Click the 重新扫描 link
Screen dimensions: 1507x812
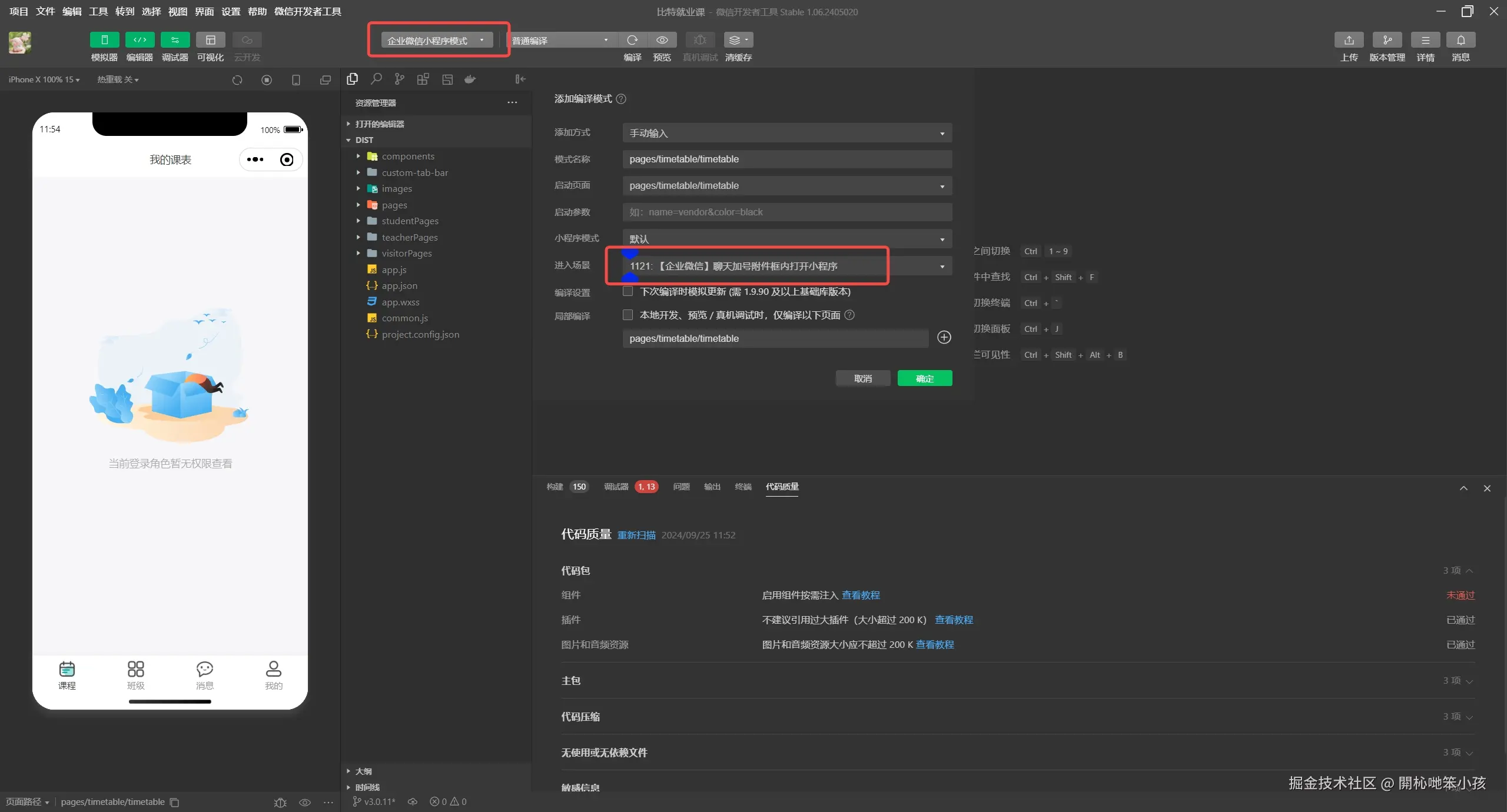(x=636, y=535)
